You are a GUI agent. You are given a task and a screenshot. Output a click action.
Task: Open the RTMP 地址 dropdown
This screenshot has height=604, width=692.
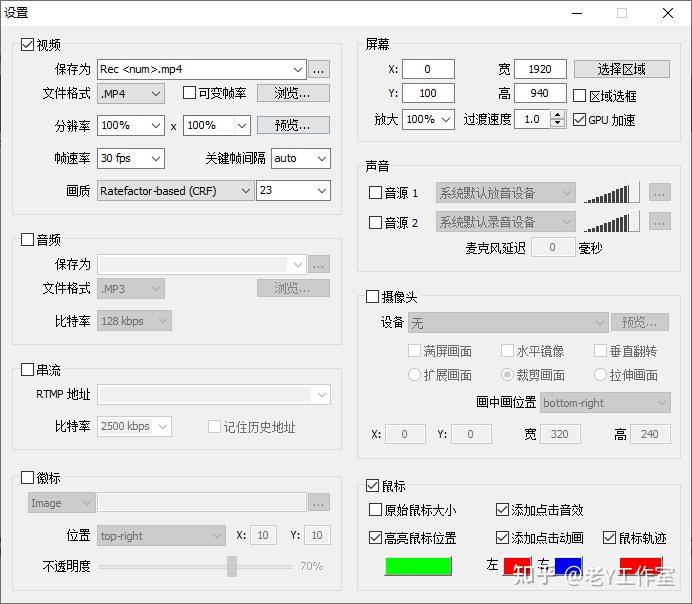214,394
